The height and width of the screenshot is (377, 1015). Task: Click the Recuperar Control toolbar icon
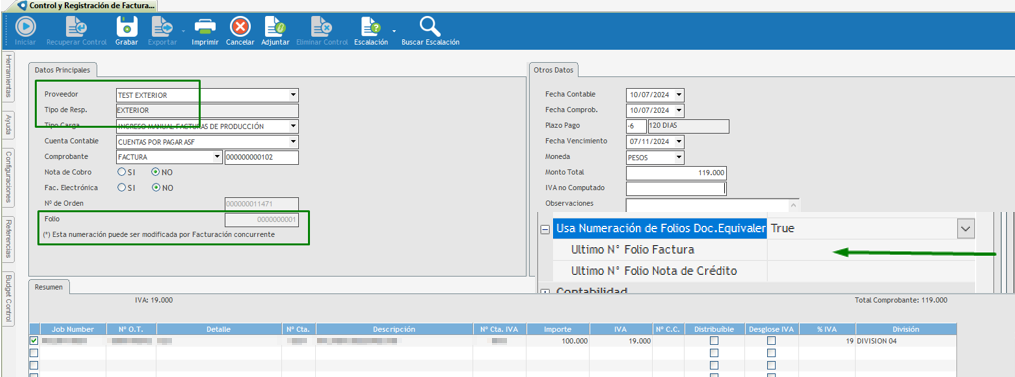coord(77,27)
